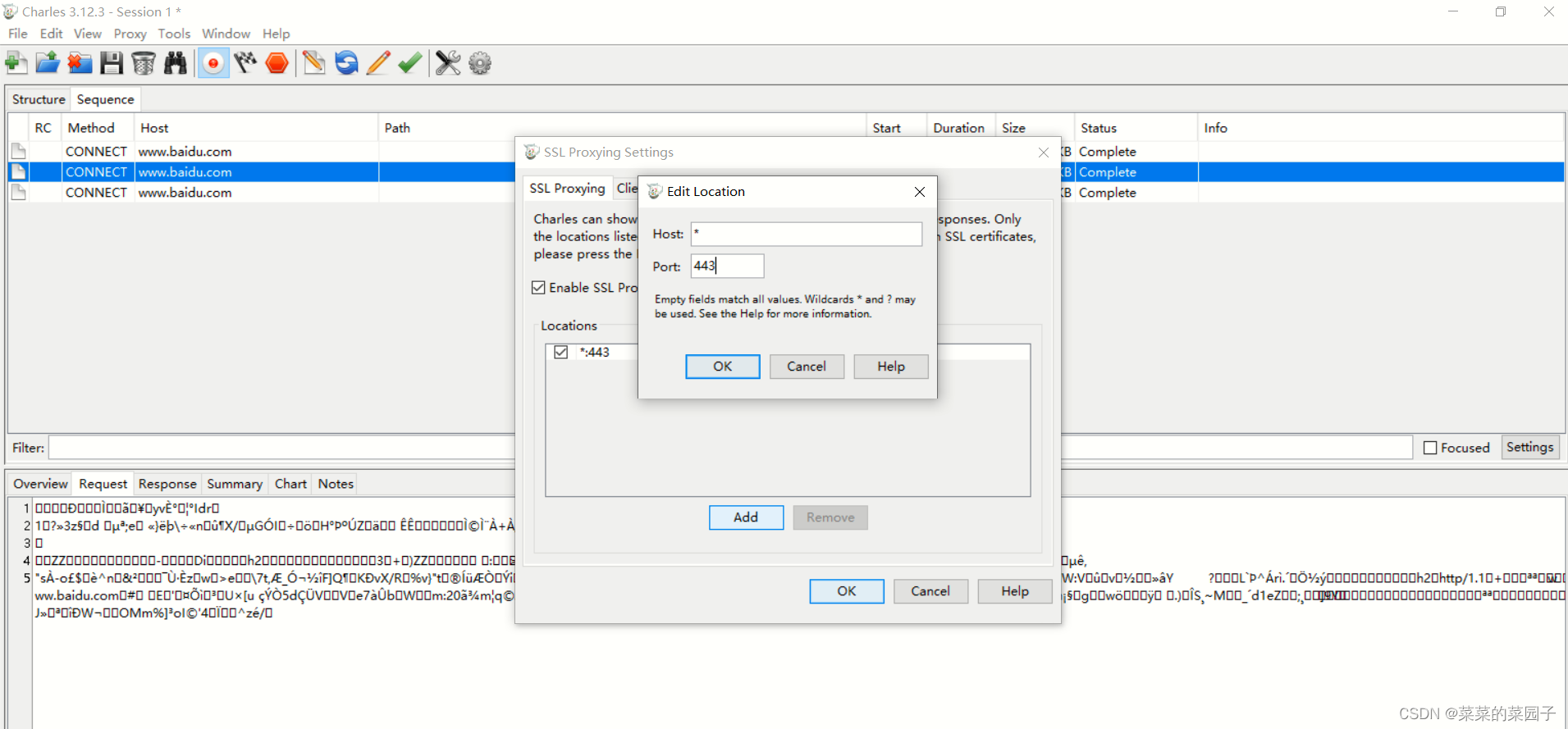1568x729 pixels.
Task: Cancel the Edit Location dialog
Action: [x=807, y=367]
